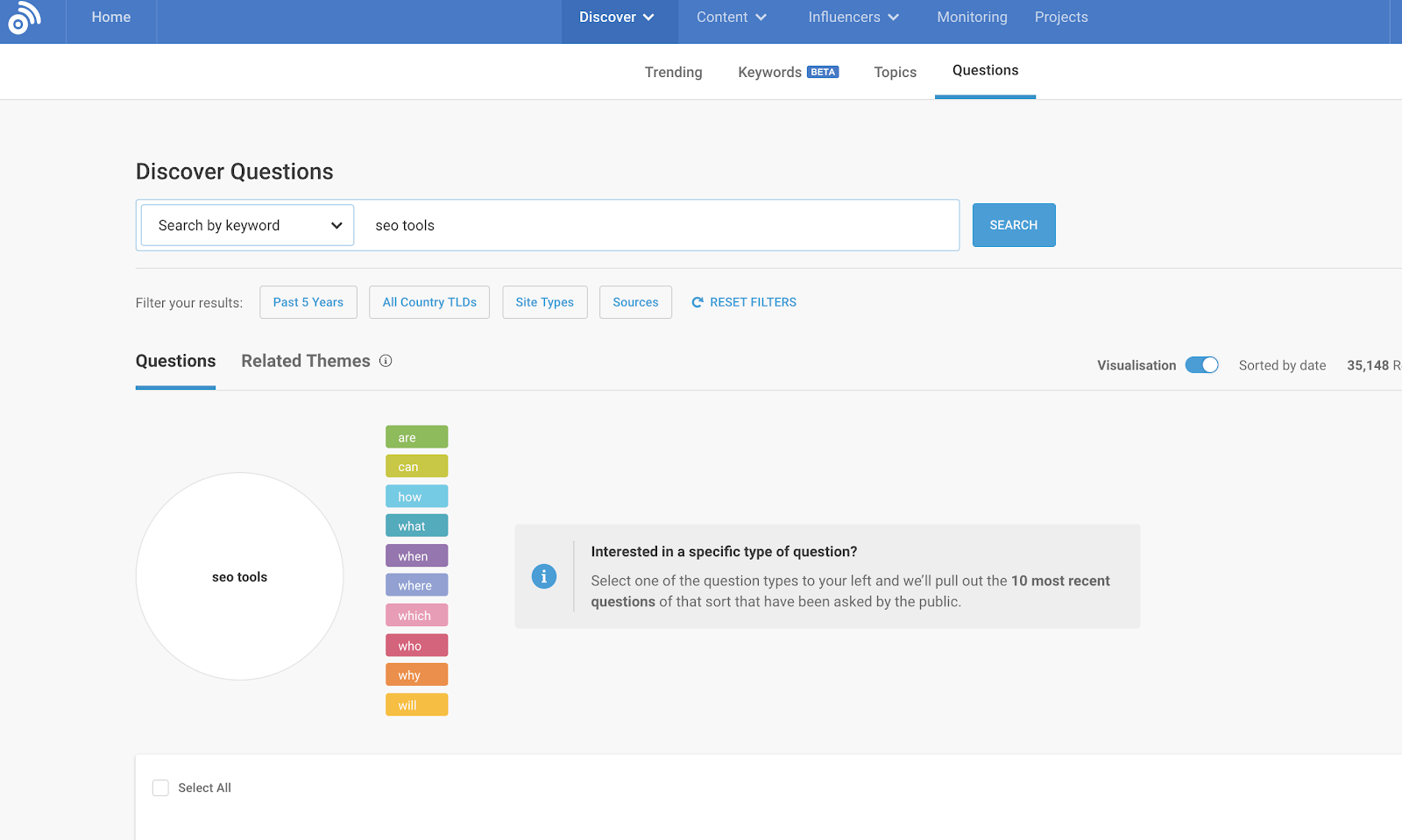1402x840 pixels.
Task: Go to the Home menu item
Action: pyautogui.click(x=111, y=18)
